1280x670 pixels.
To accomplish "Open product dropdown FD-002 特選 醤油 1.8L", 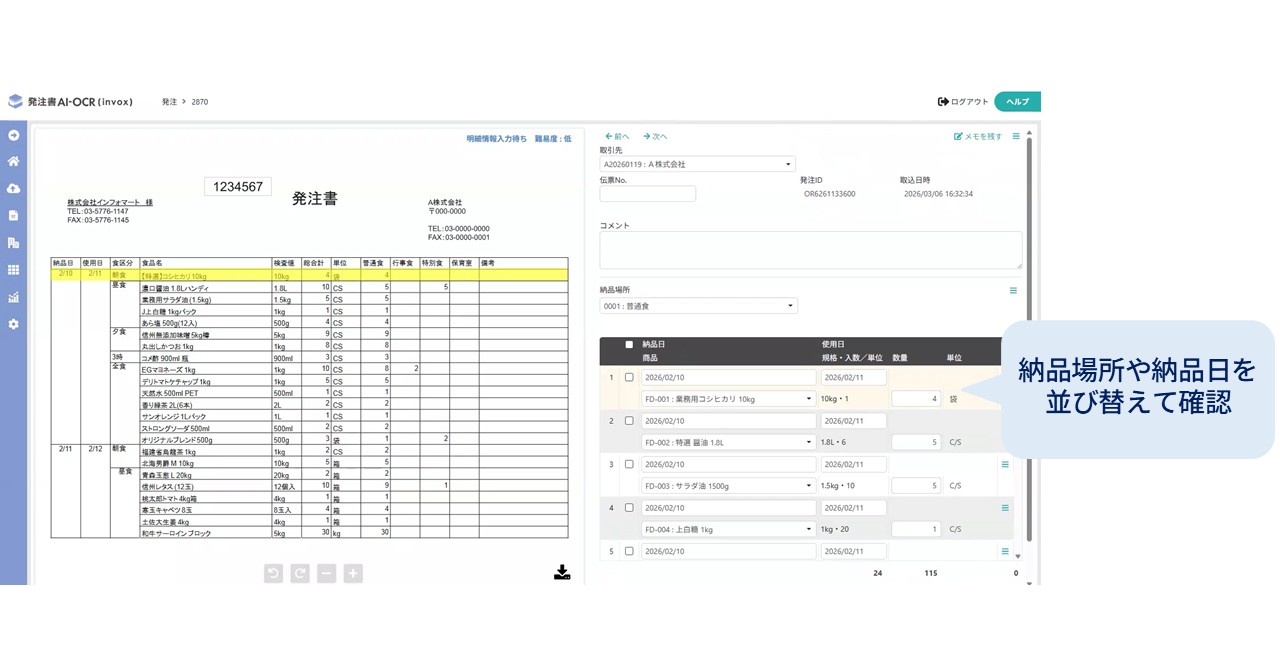I will 728,442.
